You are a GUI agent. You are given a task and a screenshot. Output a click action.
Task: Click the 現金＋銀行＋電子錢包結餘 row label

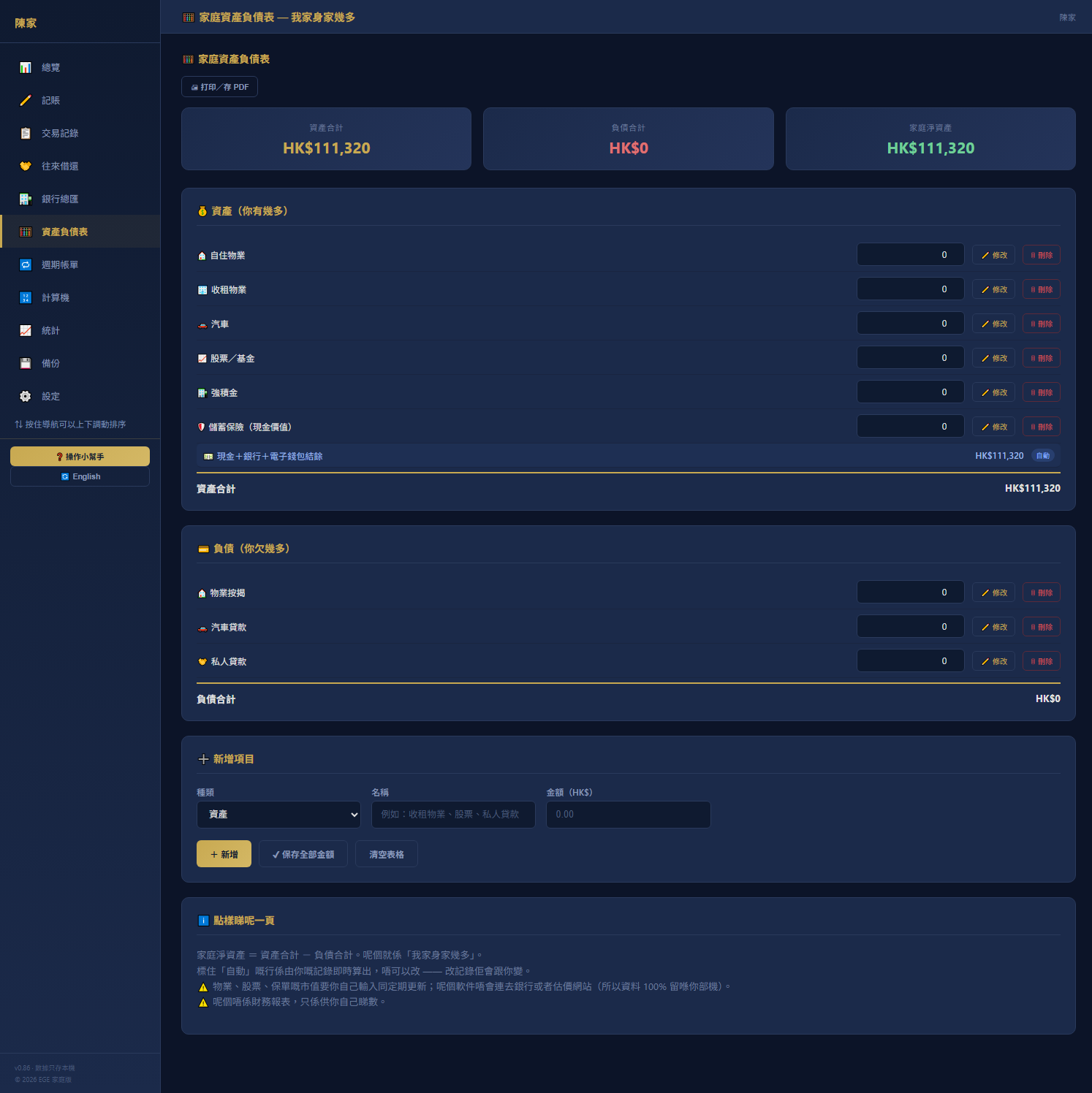tap(270, 457)
